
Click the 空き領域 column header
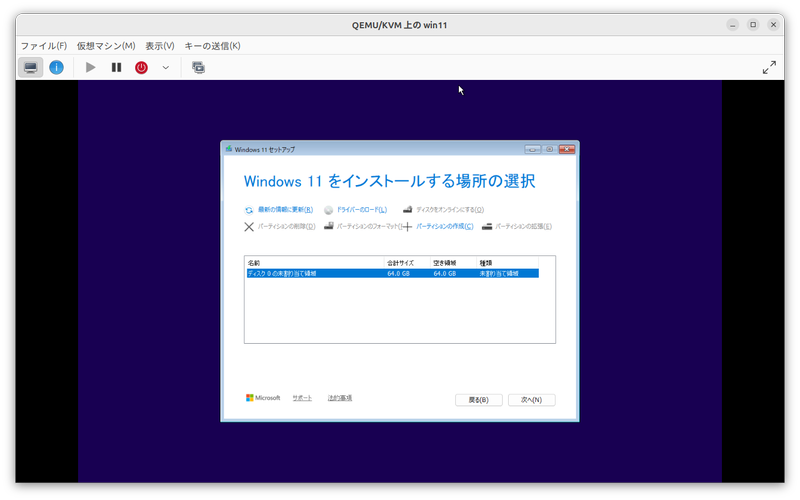pos(454,263)
